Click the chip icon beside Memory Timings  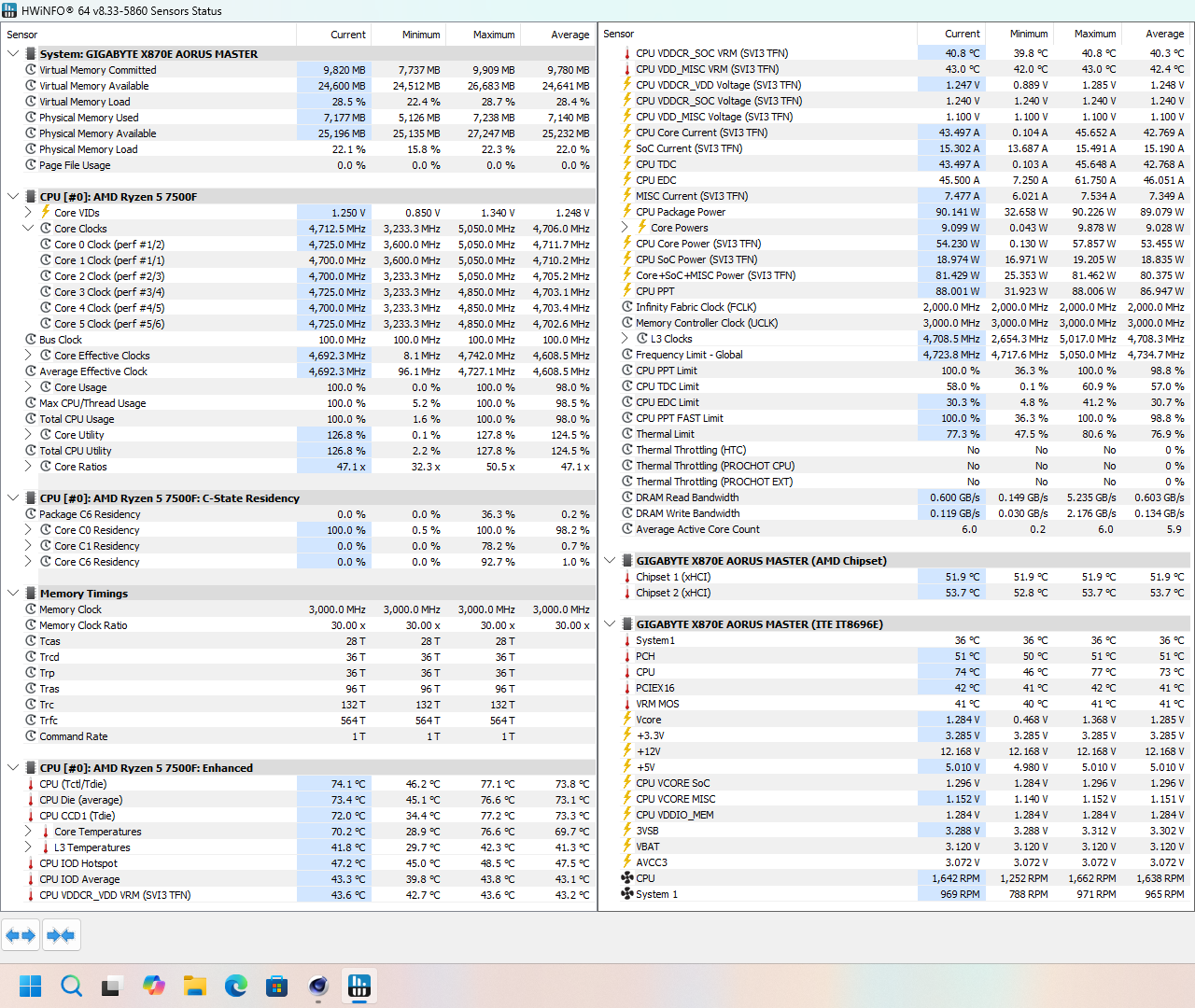pyautogui.click(x=31, y=594)
